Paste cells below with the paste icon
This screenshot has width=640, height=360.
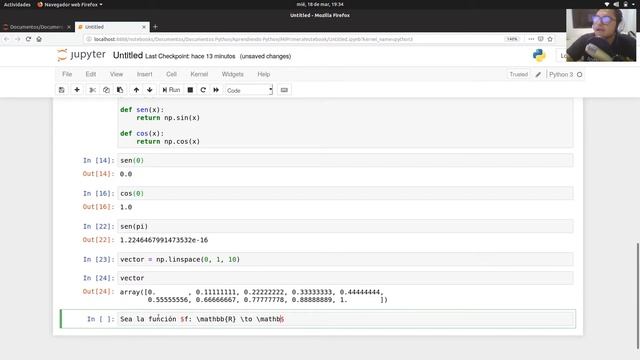[120, 90]
